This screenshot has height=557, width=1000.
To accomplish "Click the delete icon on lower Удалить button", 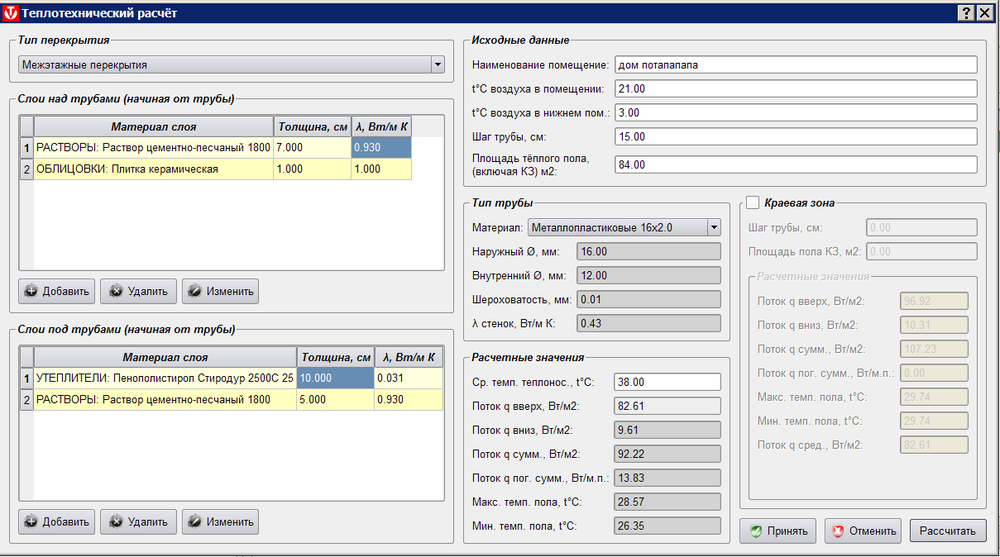I will pos(116,522).
